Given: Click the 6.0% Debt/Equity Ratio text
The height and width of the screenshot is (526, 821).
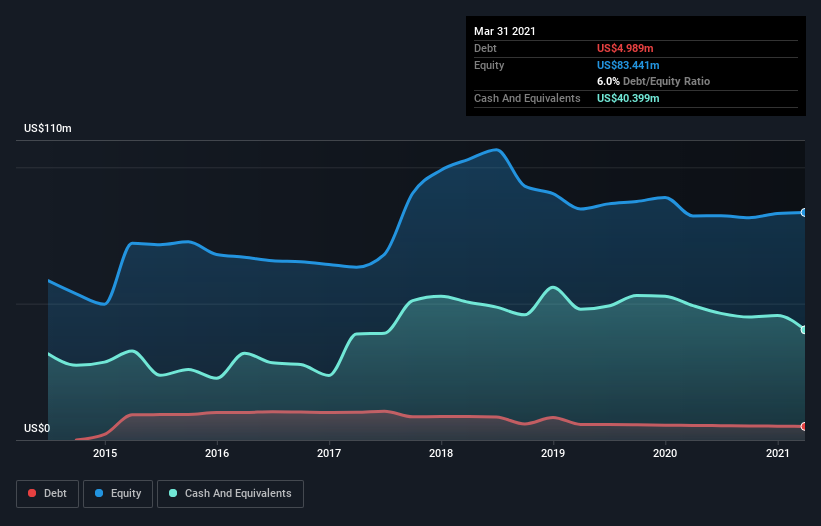Looking at the screenshot, I should pyautogui.click(x=653, y=82).
